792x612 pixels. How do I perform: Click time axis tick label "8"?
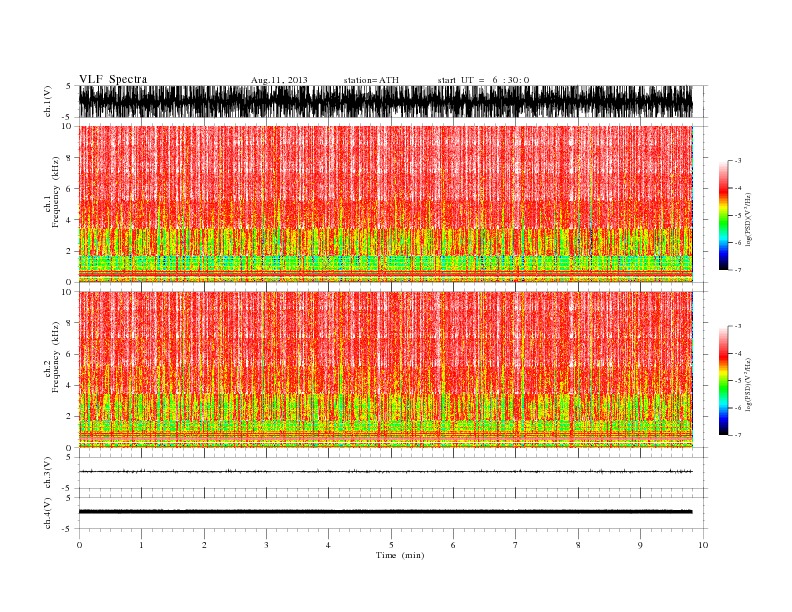(578, 545)
